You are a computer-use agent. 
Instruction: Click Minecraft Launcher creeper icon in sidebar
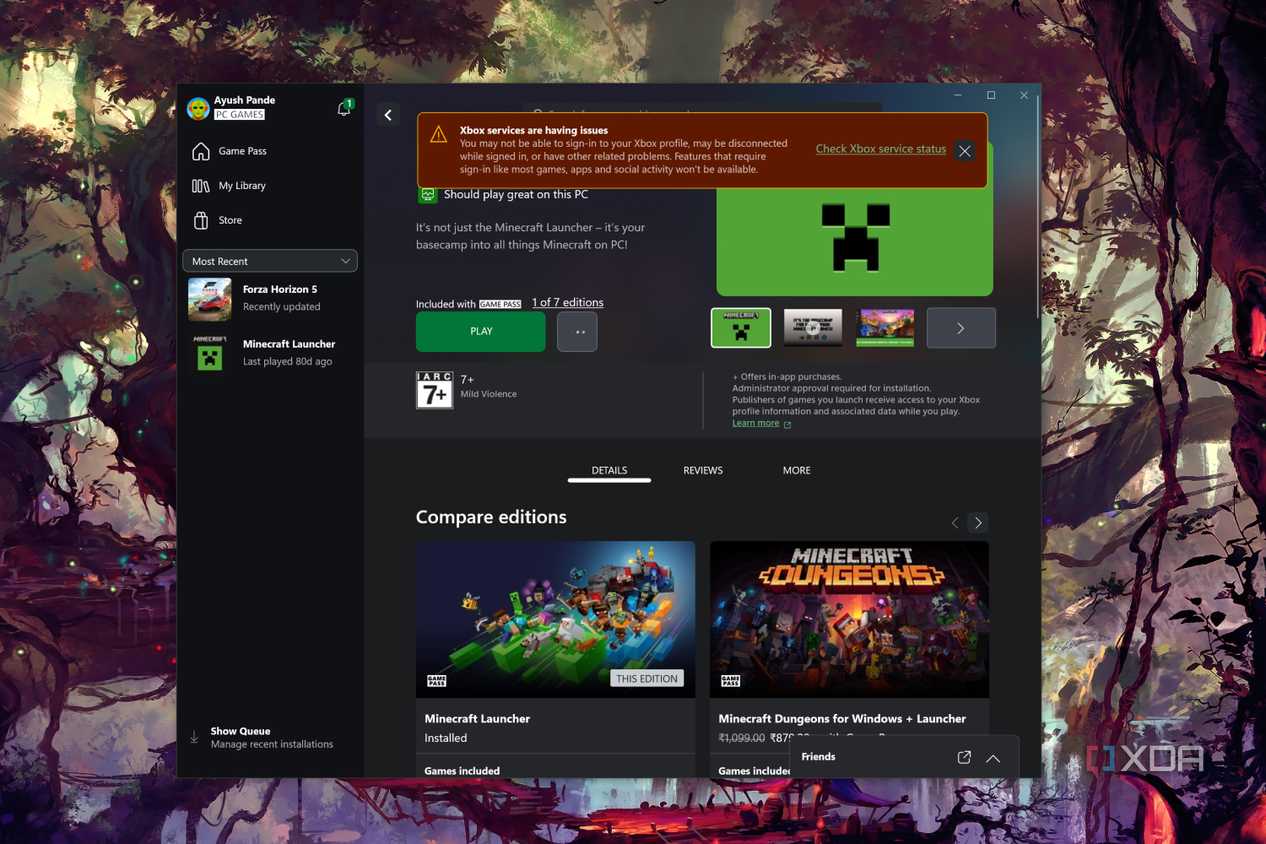[210, 353]
